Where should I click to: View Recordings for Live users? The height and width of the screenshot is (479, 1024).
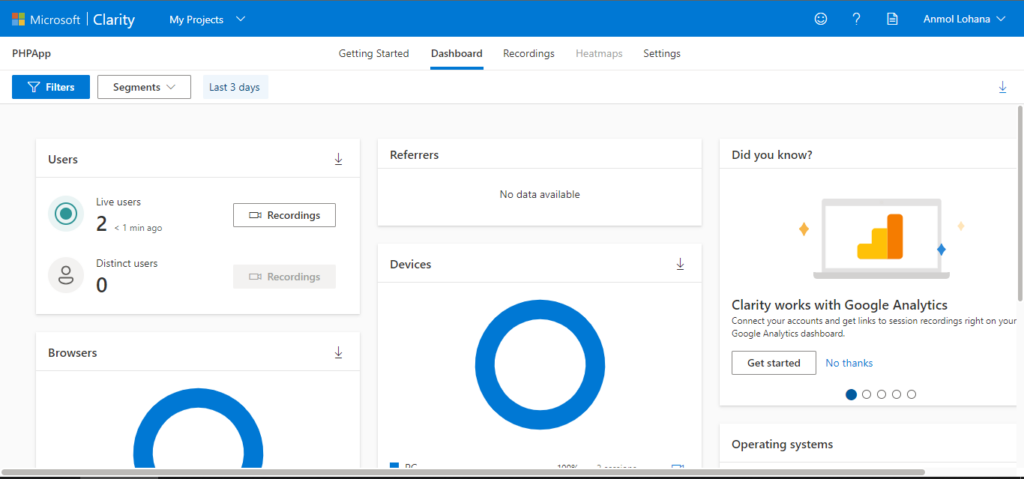point(284,215)
